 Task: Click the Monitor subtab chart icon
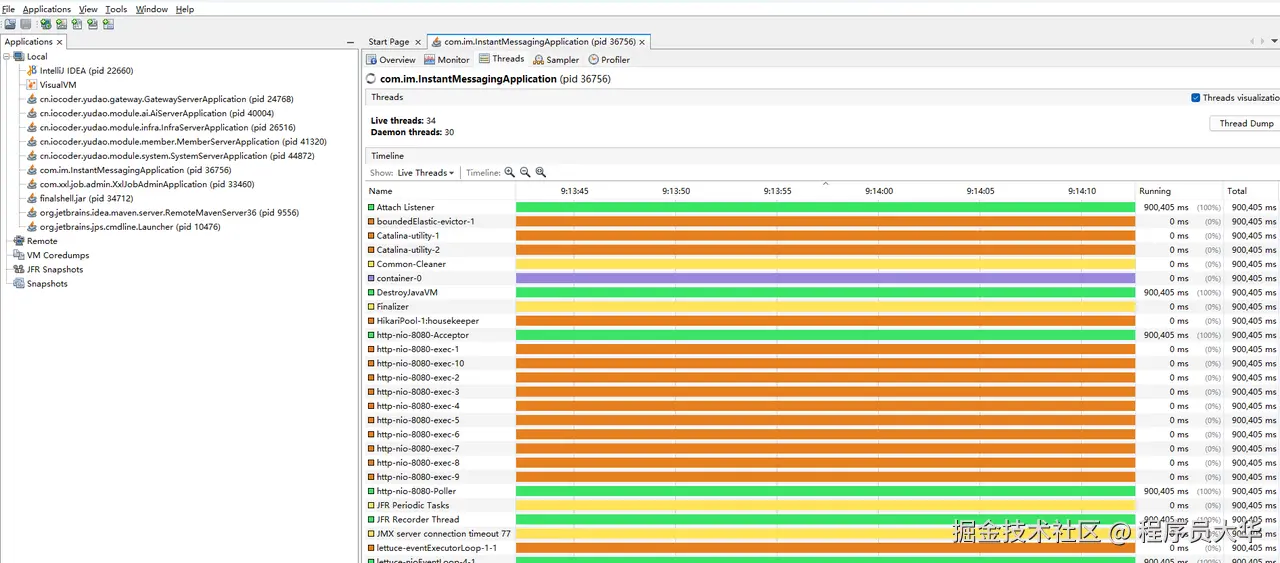(x=430, y=60)
